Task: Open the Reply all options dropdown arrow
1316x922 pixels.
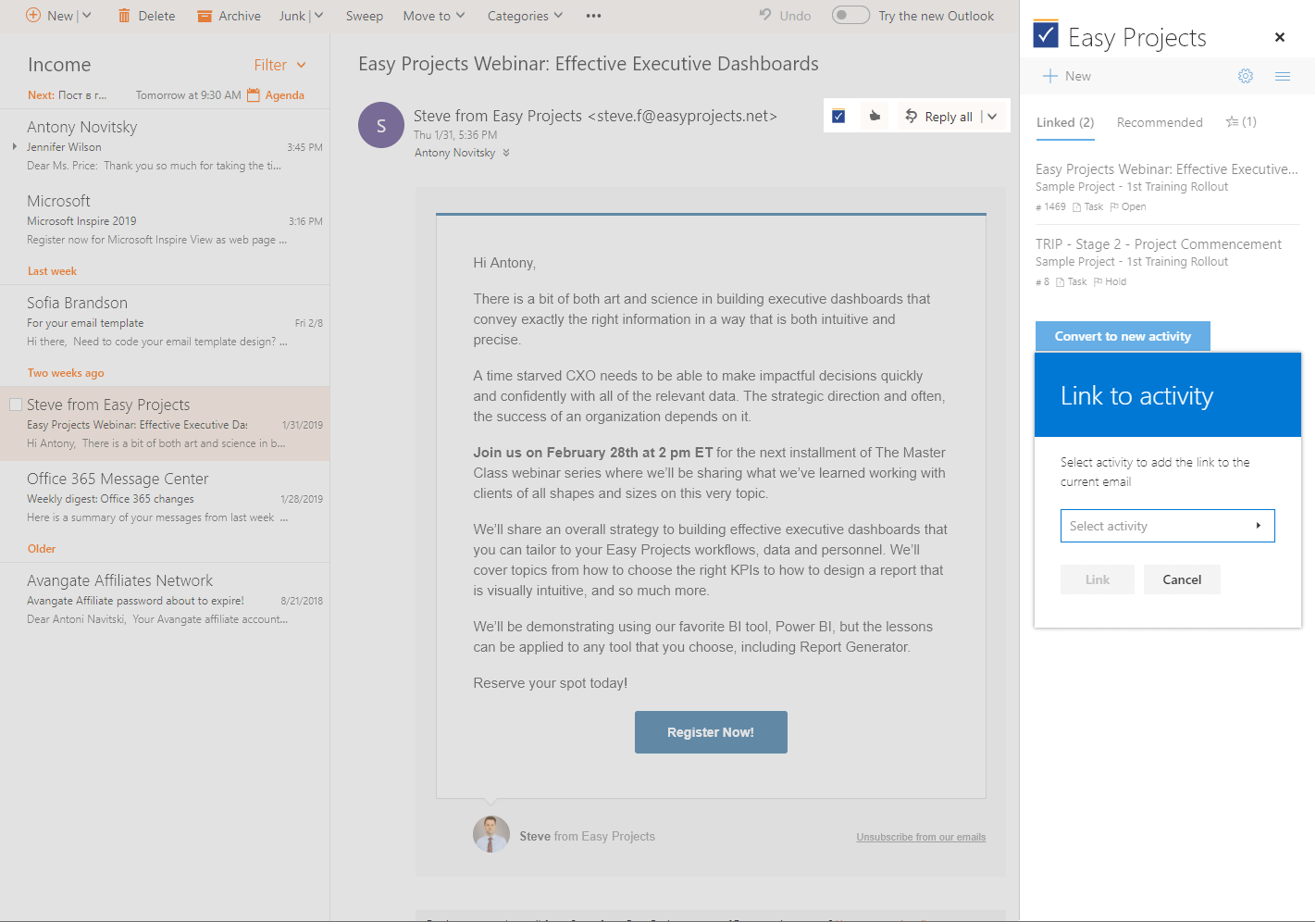Action: click(992, 117)
